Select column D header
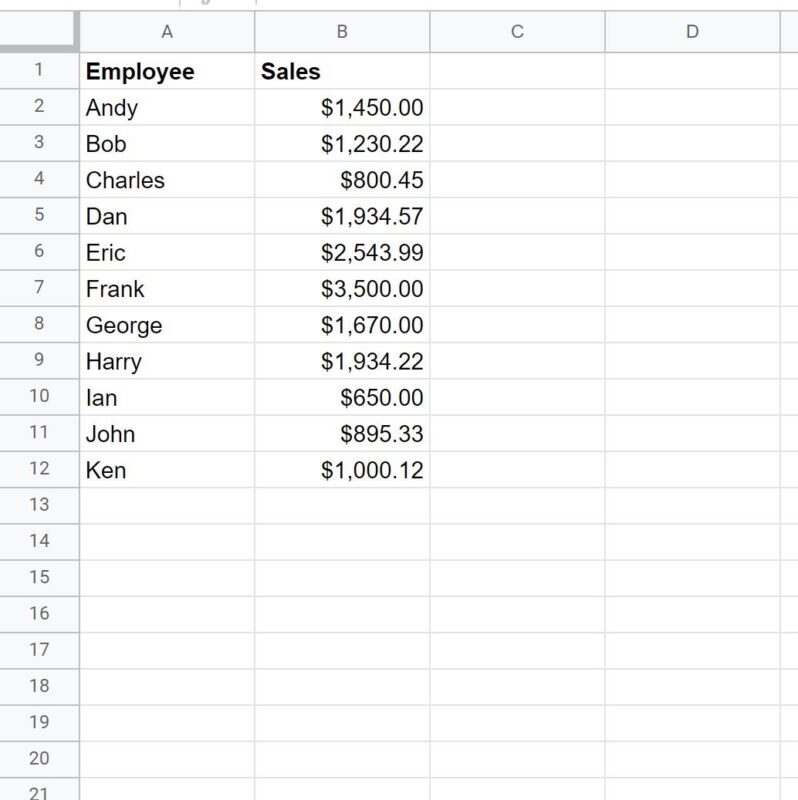This screenshot has width=798, height=800. click(692, 32)
